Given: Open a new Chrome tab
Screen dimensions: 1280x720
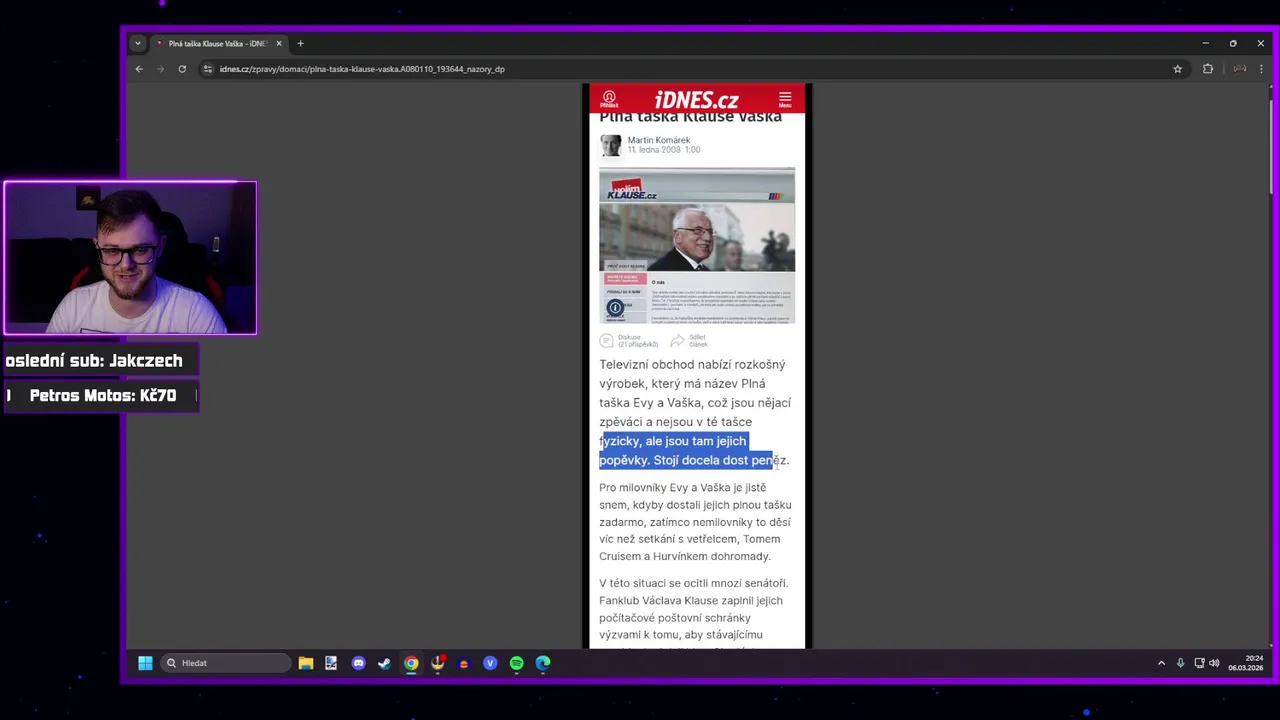Looking at the screenshot, I should pos(300,43).
